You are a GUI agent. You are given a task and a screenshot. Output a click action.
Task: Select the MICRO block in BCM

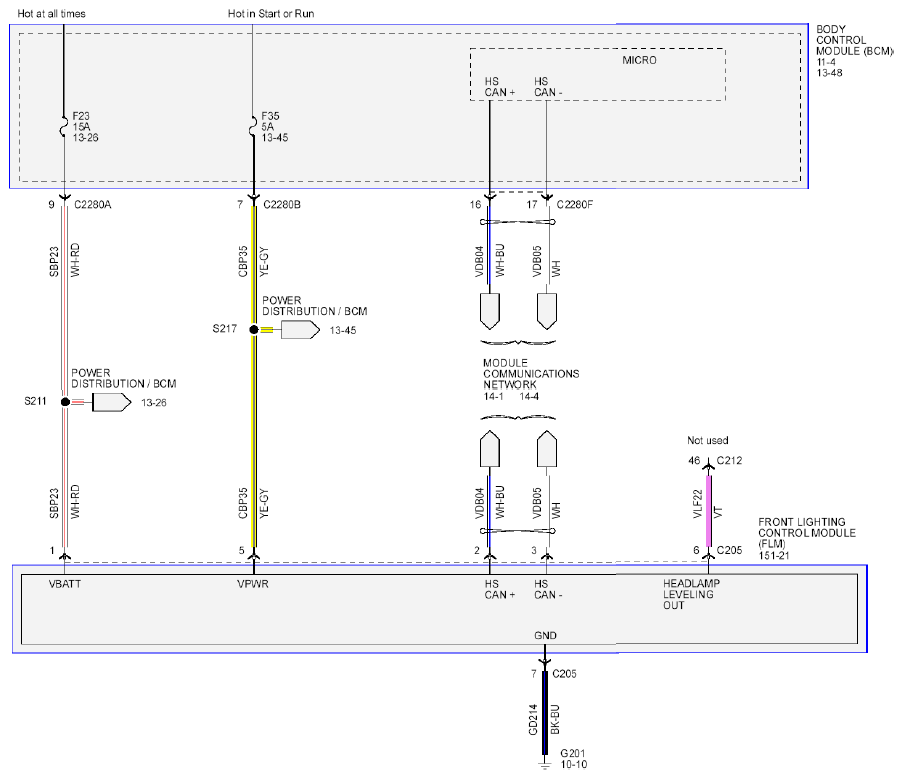pyautogui.click(x=597, y=75)
